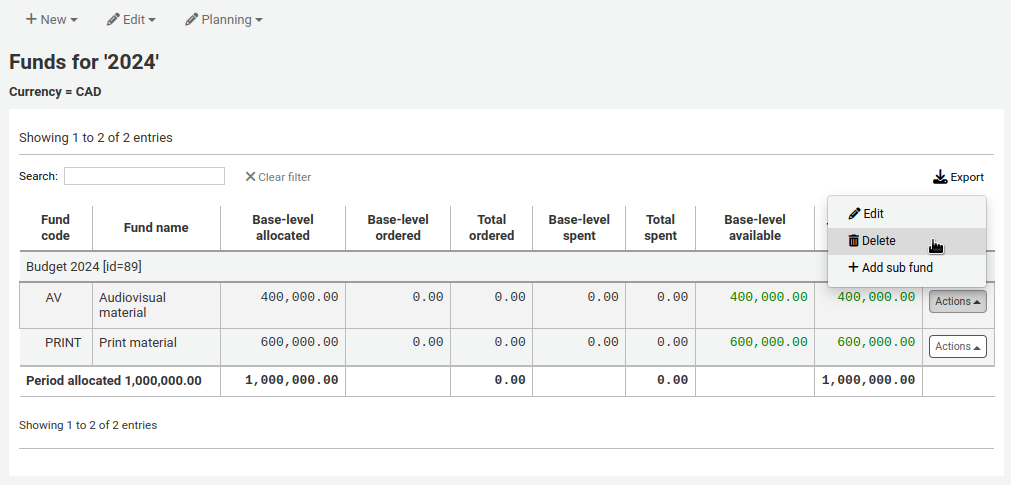This screenshot has width=1011, height=485.
Task: Open Actions button for Print material fund
Action: click(957, 346)
